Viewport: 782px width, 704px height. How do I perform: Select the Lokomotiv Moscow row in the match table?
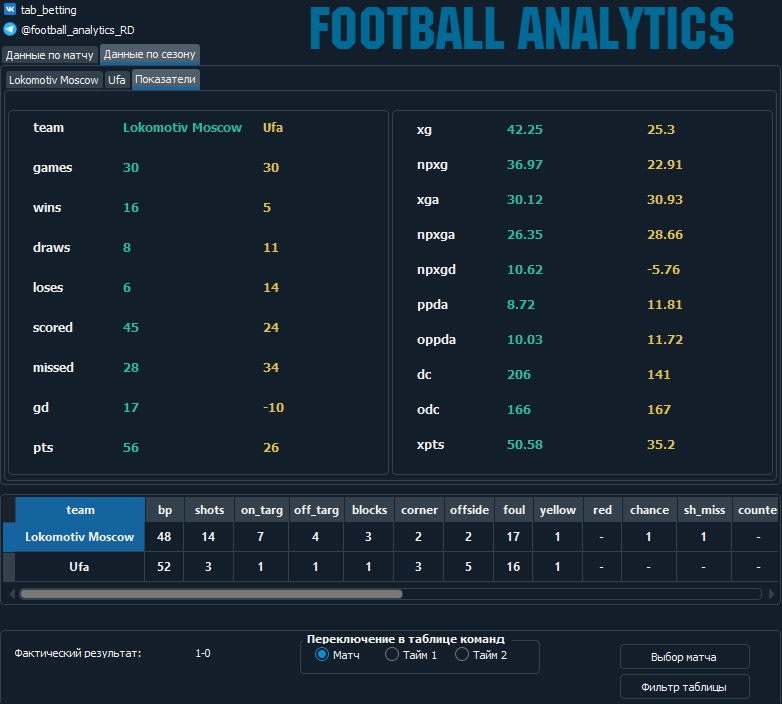pos(80,536)
